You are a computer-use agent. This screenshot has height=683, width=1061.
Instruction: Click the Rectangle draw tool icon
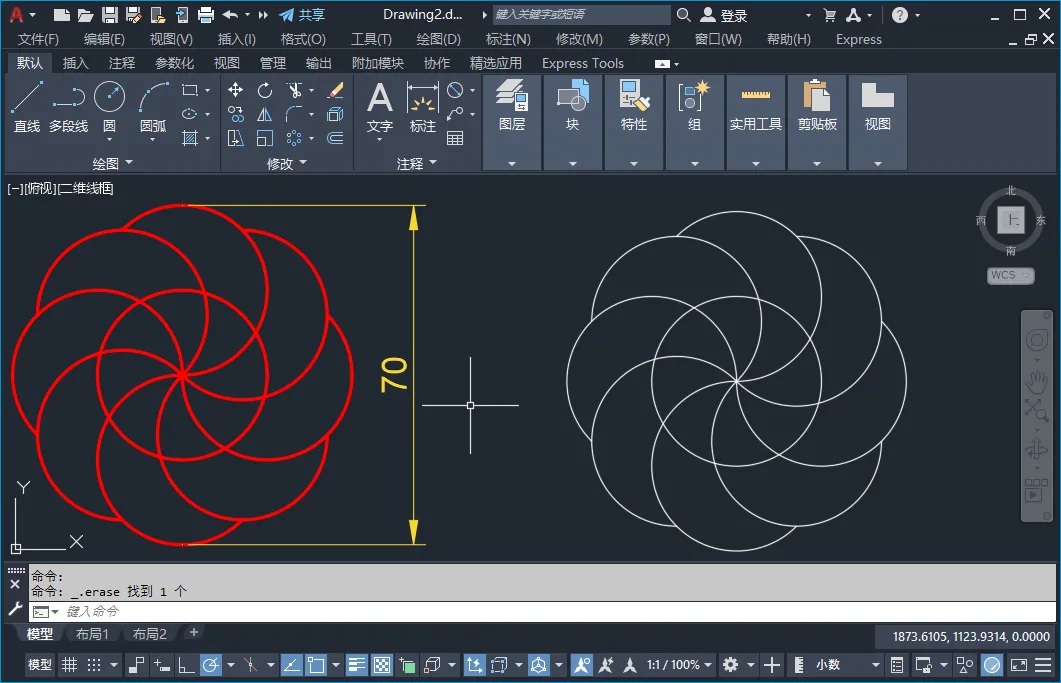190,90
